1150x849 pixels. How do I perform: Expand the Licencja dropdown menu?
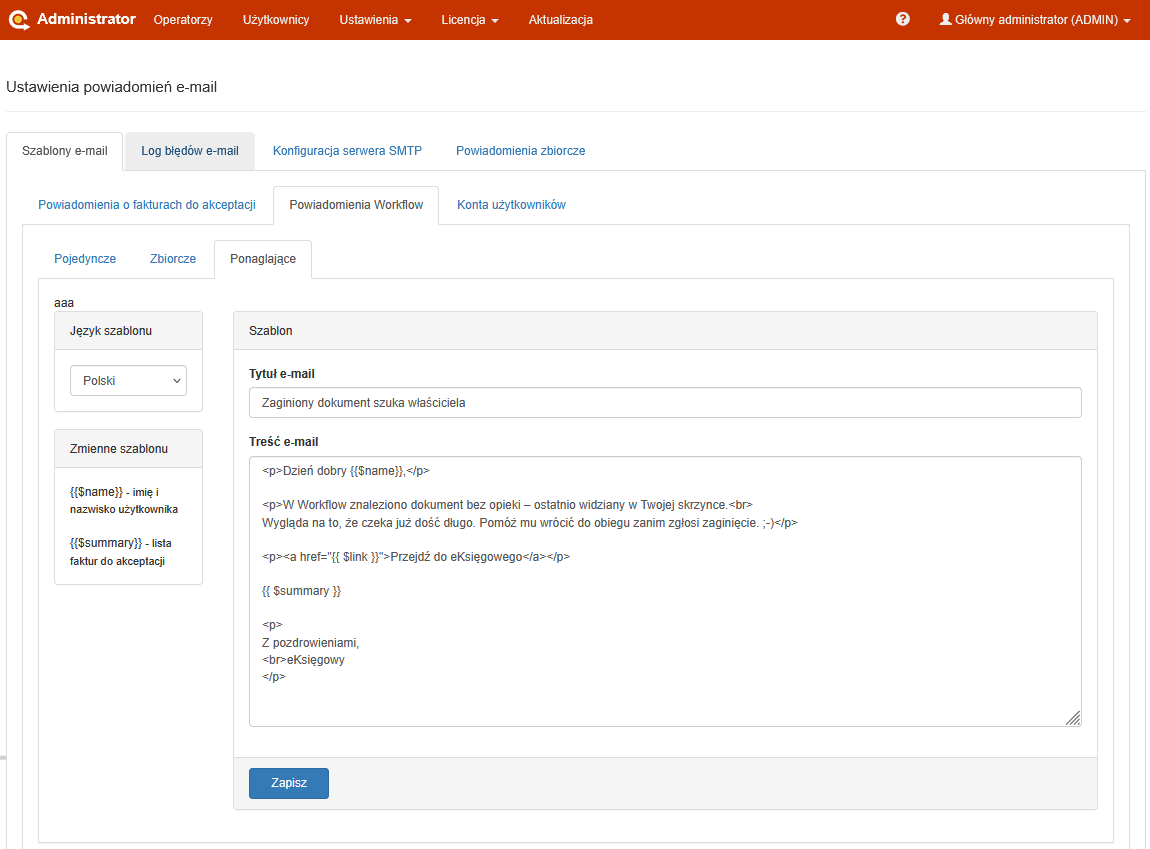pos(469,20)
